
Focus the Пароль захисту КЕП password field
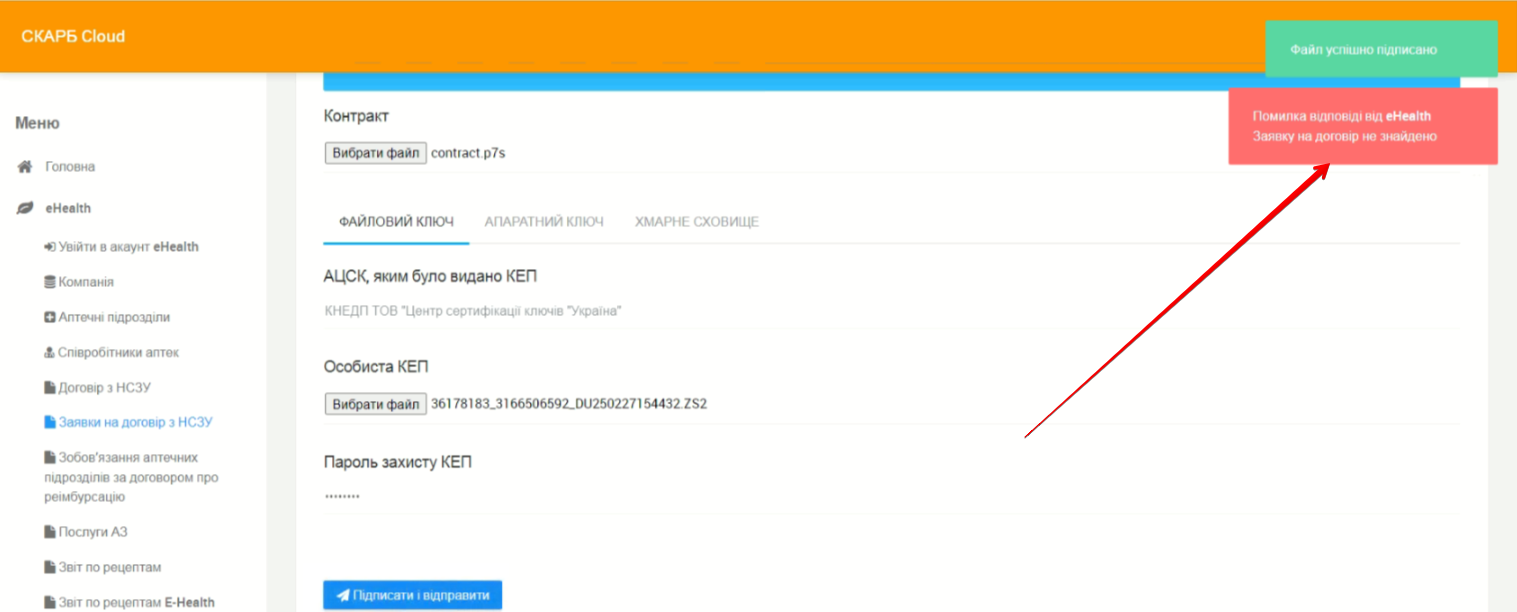(890, 496)
